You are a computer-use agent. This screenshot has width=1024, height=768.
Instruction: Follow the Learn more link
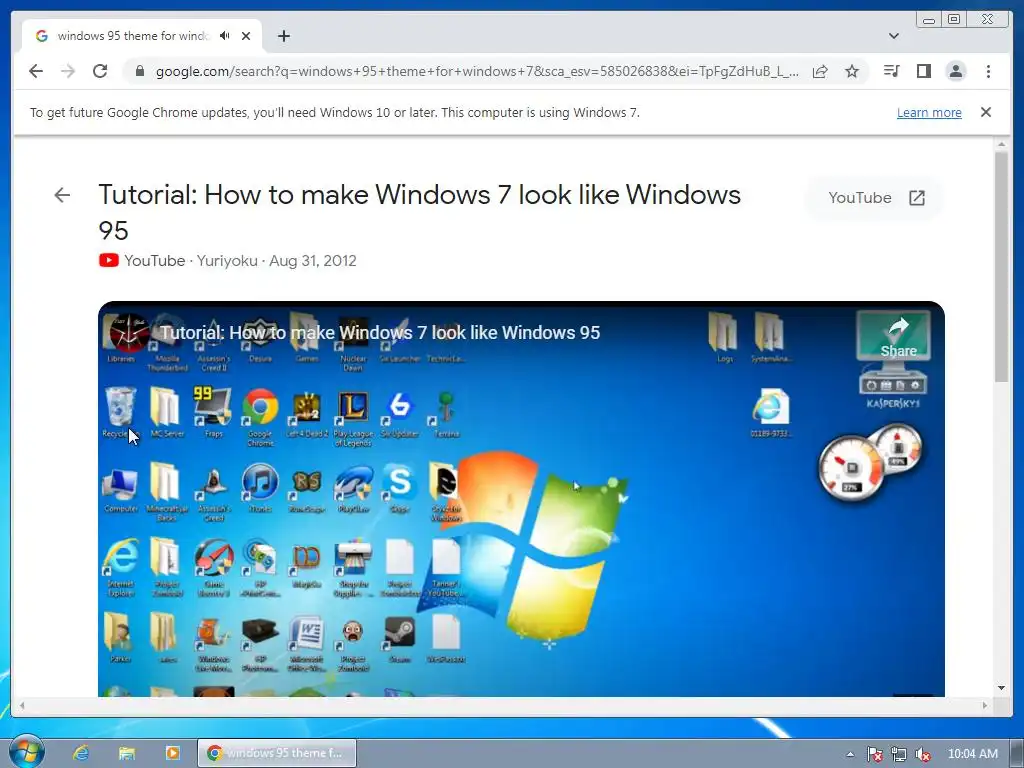[x=929, y=112]
